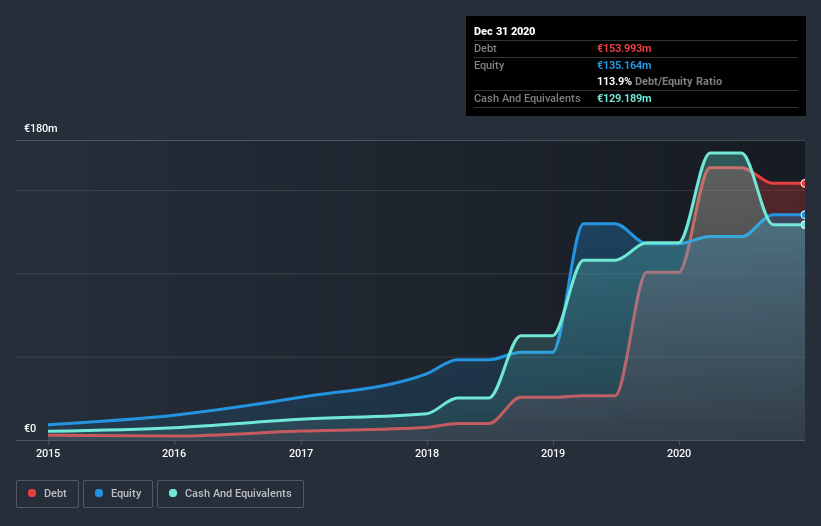Click the 2019 x-axis label

point(553,453)
